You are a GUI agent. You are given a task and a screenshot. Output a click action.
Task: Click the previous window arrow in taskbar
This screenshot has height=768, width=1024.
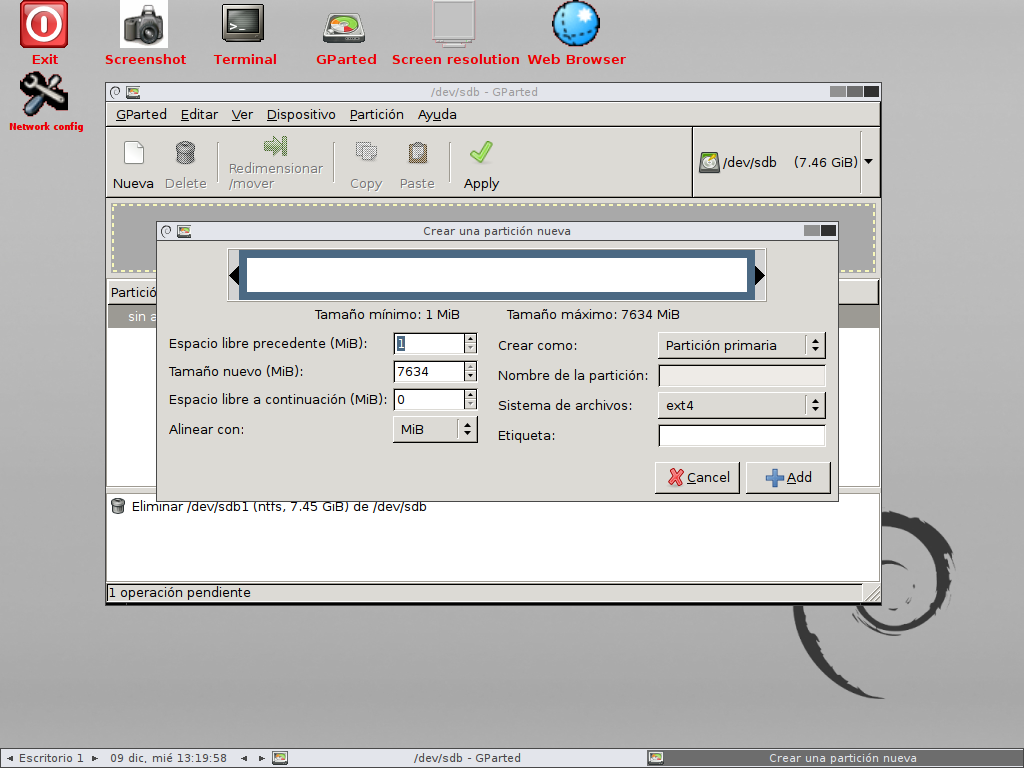pos(244,758)
